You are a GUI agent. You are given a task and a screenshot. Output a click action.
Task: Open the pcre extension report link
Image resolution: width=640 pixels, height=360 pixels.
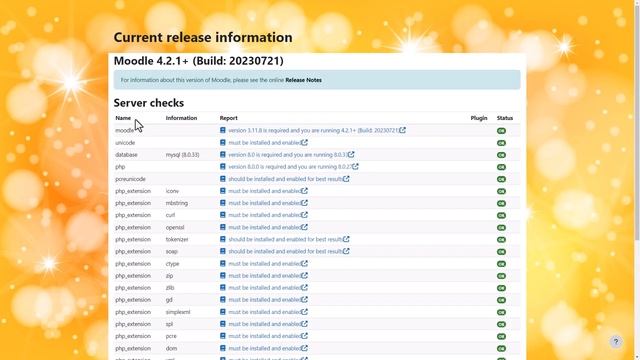coord(264,336)
